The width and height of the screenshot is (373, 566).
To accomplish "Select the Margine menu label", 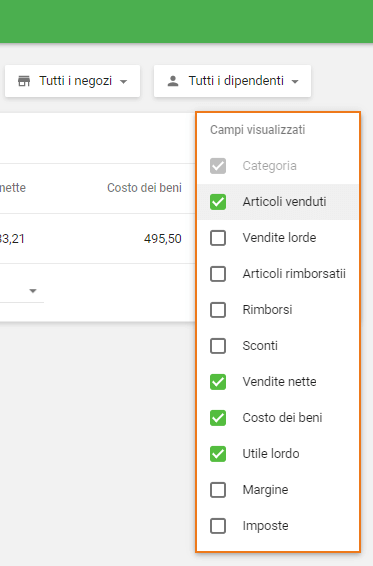I will tap(265, 490).
